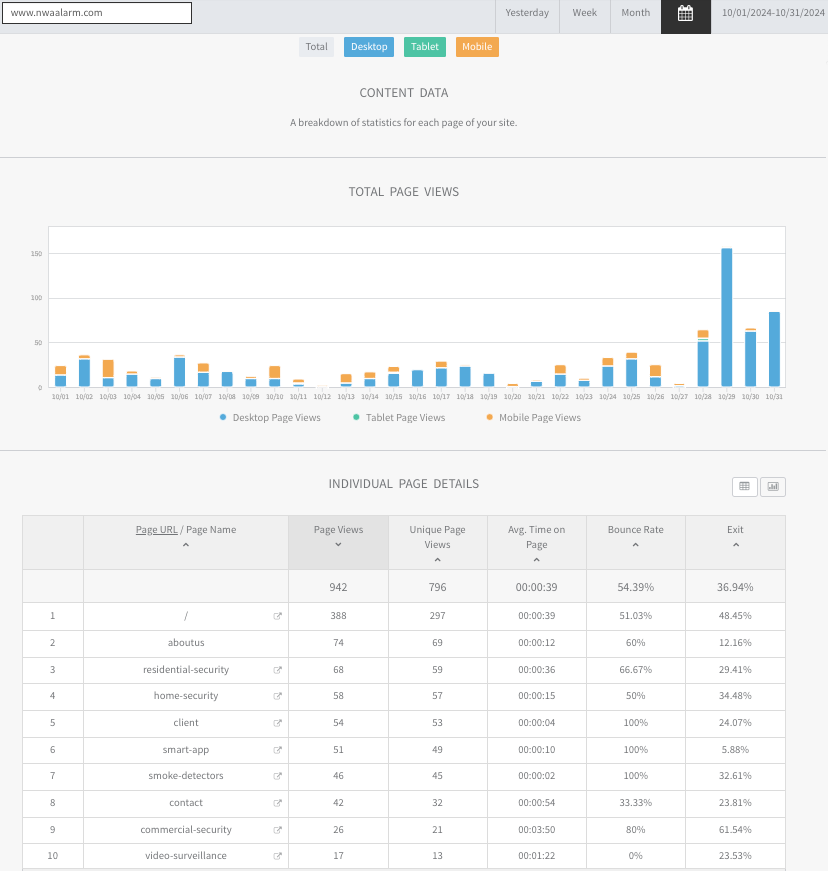Click the 10/29 bar in chart

pyautogui.click(x=726, y=317)
